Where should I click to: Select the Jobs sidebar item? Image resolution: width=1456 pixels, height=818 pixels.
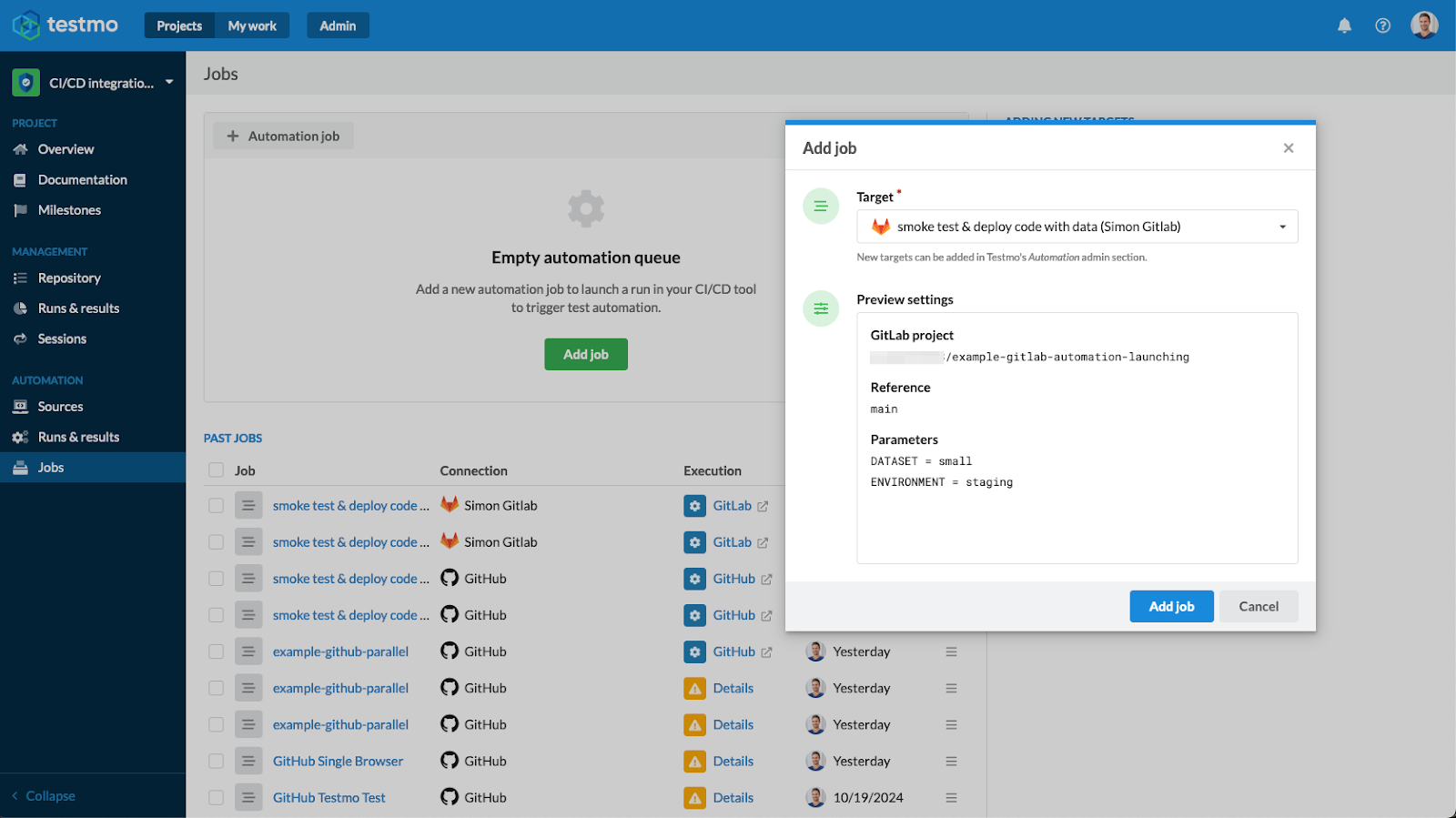(93, 468)
